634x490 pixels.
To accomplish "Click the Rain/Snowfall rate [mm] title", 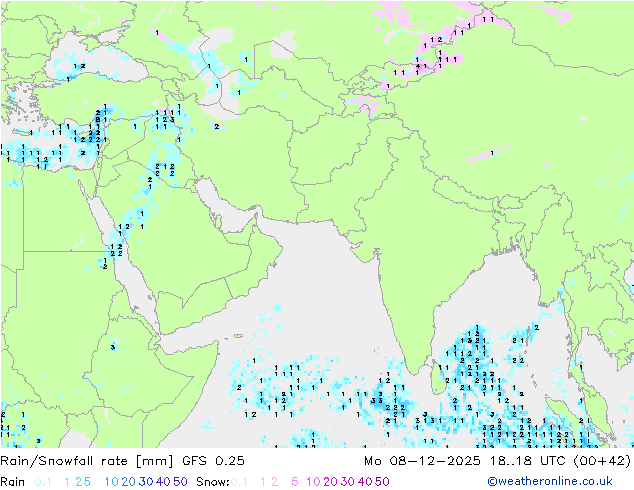I will coord(87,461).
